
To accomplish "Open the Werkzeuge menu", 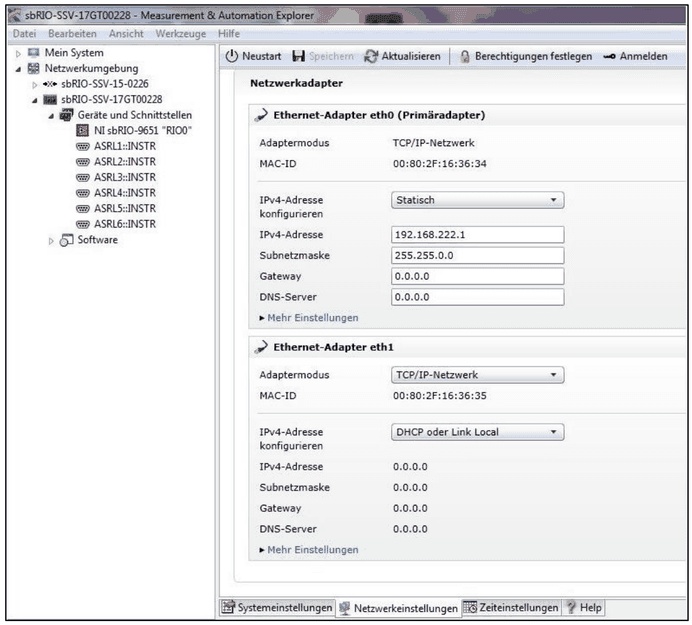I will point(181,34).
